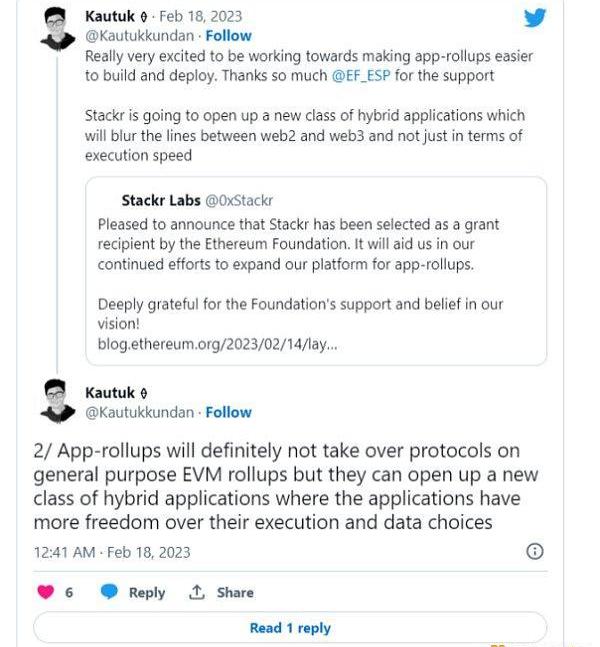Click the reply speech bubble icon
This screenshot has height=647, width=600.
point(110,592)
